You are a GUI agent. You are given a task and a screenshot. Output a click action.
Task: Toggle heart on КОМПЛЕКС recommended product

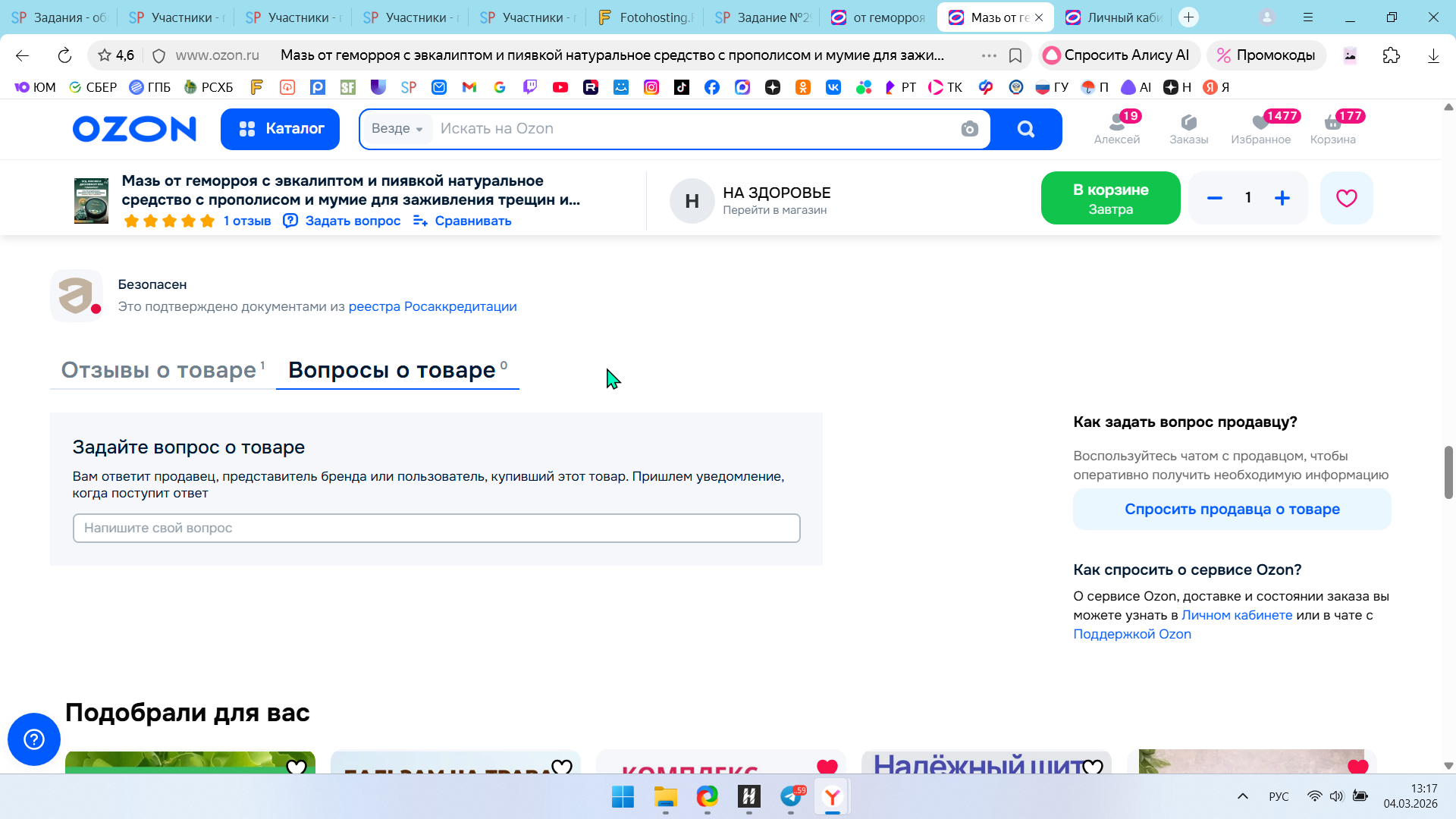coord(827,767)
